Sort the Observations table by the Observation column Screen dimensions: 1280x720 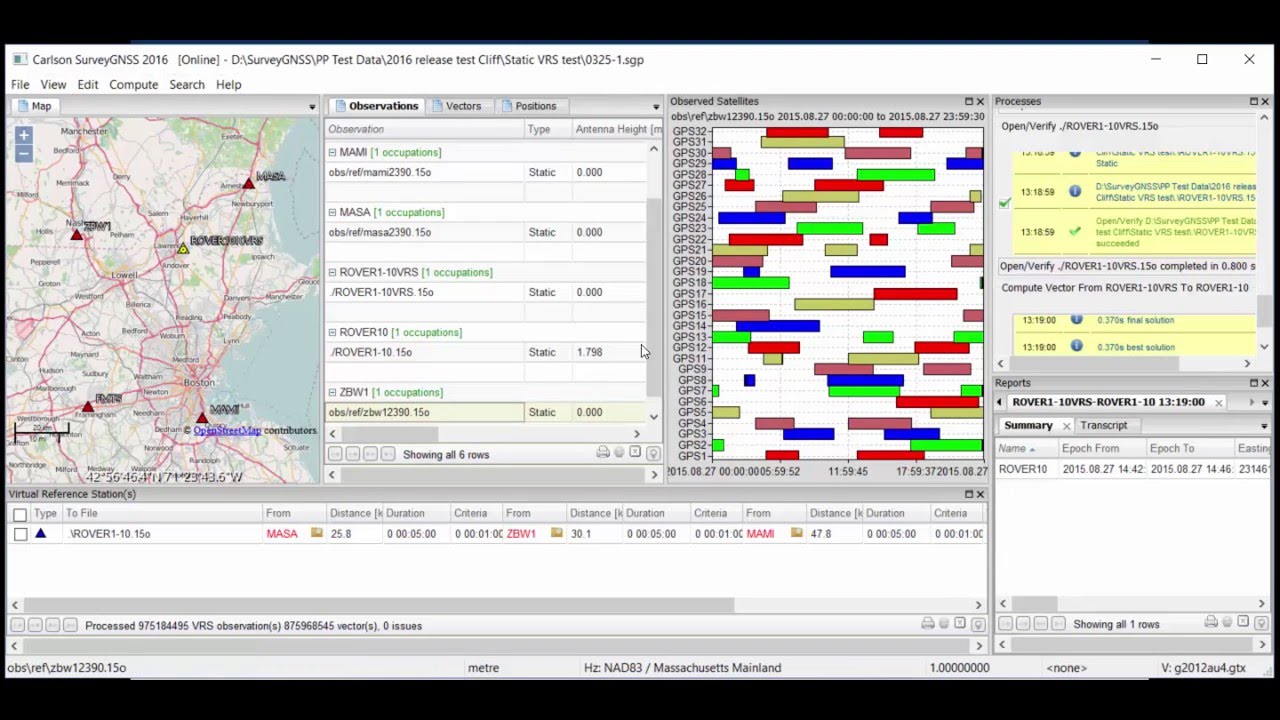425,129
